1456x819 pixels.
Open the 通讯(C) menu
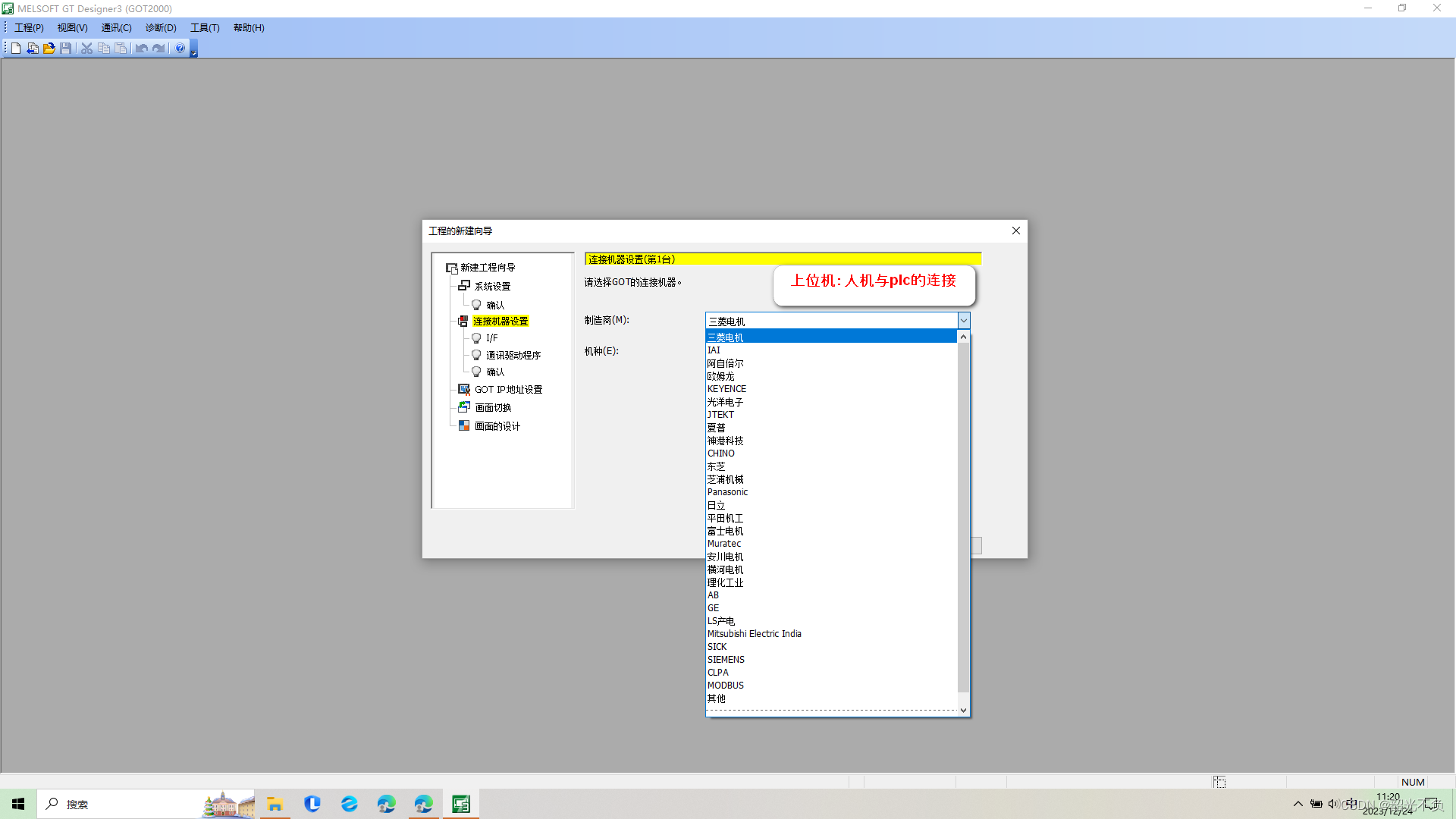coord(116,27)
